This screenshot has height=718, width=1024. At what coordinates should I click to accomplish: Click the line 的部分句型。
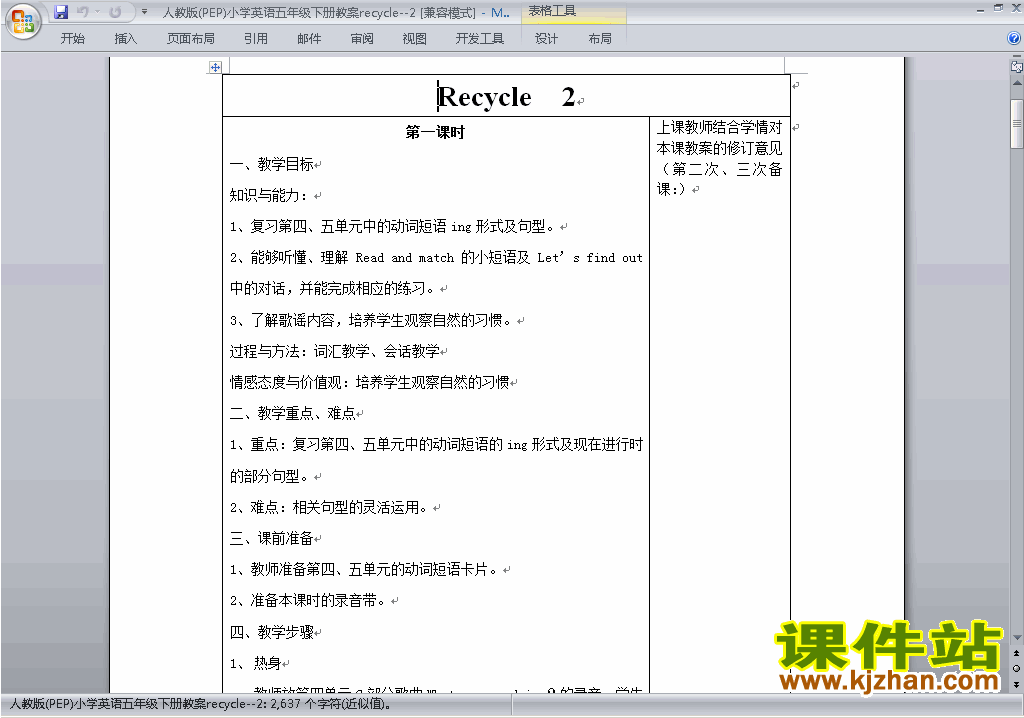pyautogui.click(x=268, y=476)
